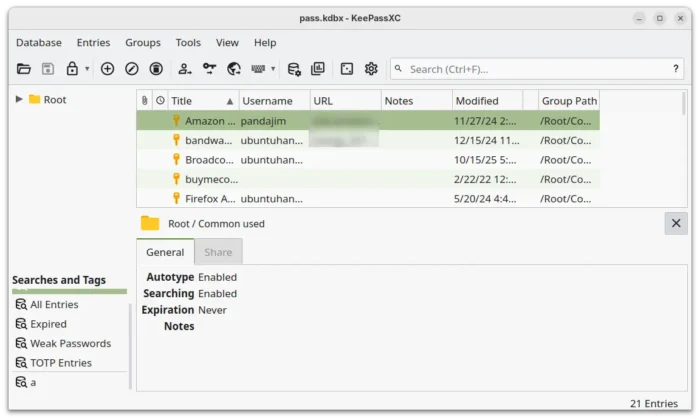Image resolution: width=700 pixels, height=420 pixels.
Task: Copy username to clipboard toolbar icon
Action: coord(184,69)
